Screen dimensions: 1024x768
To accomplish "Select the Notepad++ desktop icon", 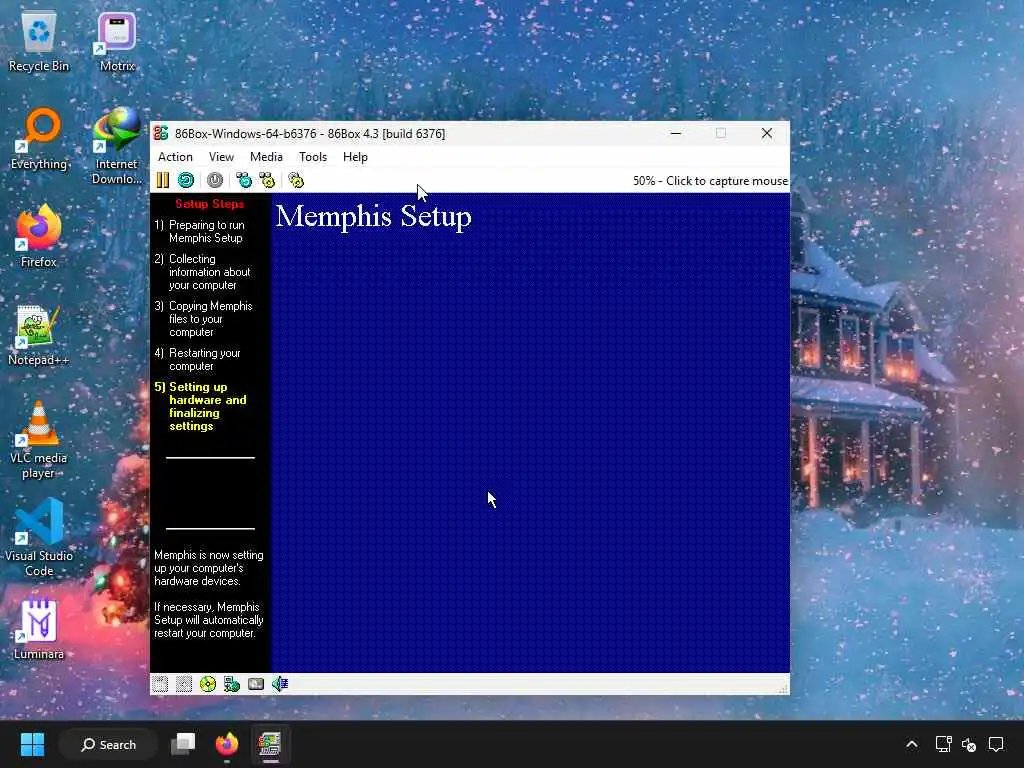I will tap(39, 336).
